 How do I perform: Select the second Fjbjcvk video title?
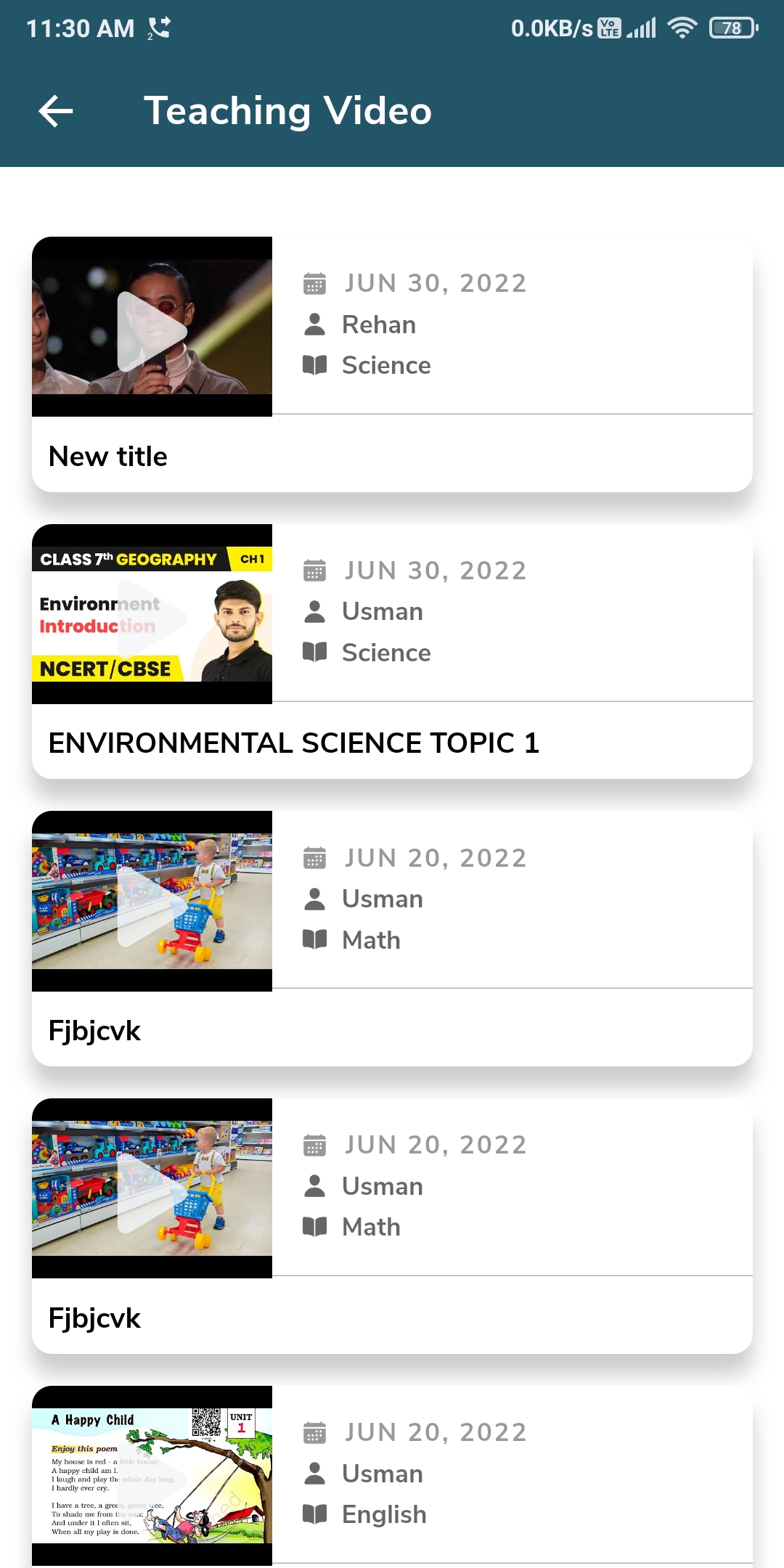pos(94,1318)
